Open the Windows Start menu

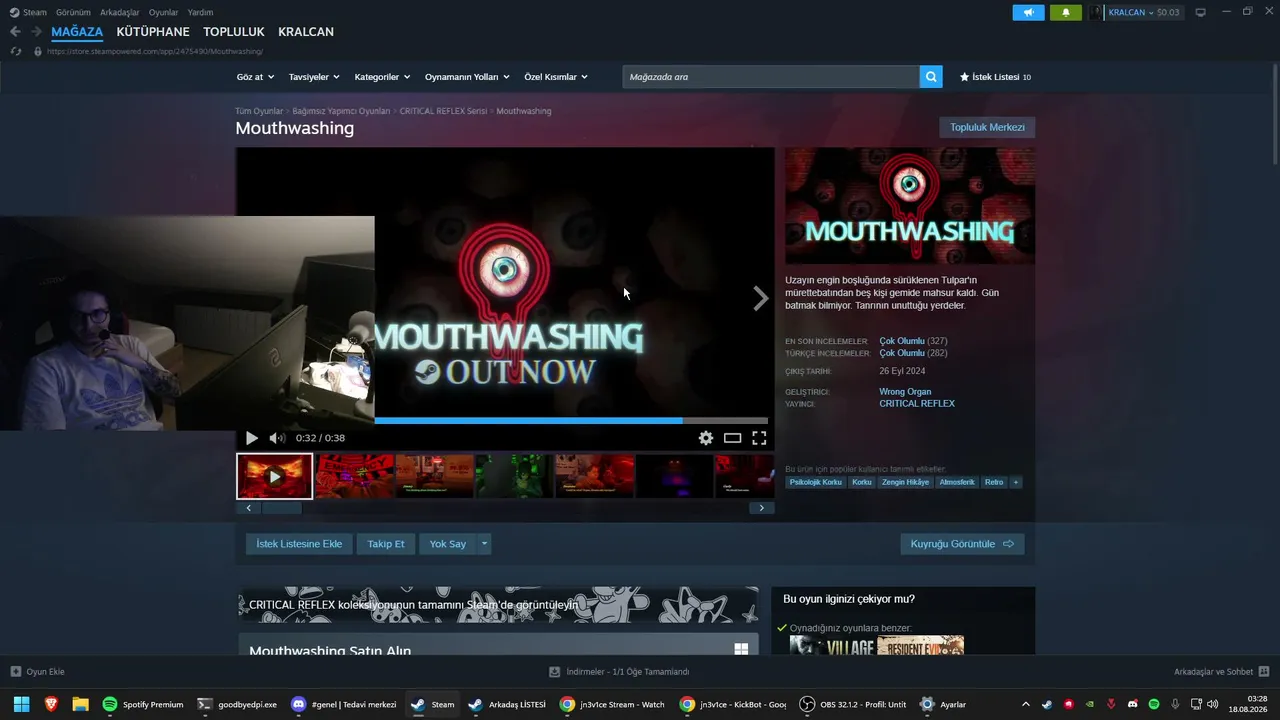21,704
